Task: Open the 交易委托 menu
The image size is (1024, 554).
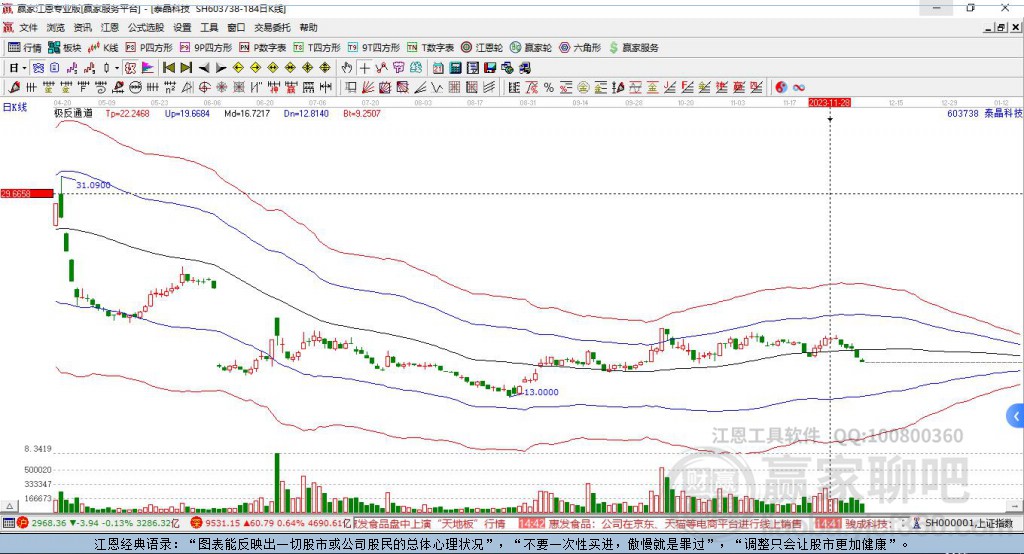Action: pyautogui.click(x=272, y=27)
